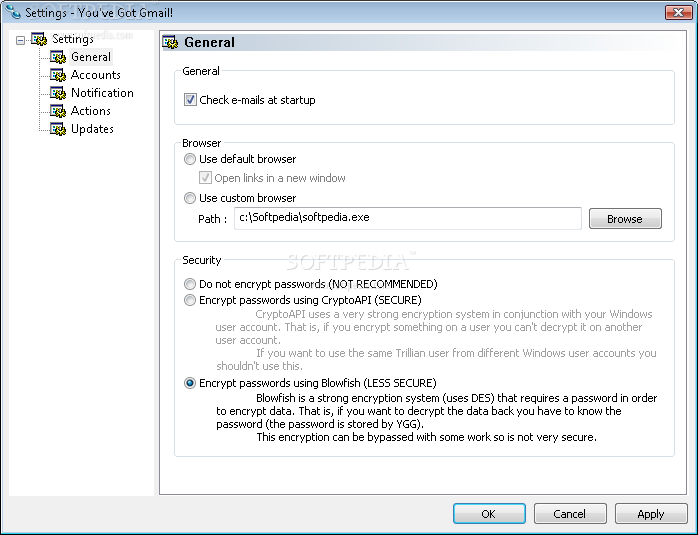698x535 pixels.
Task: Click the 'Security' group label
Action: pyautogui.click(x=202, y=260)
